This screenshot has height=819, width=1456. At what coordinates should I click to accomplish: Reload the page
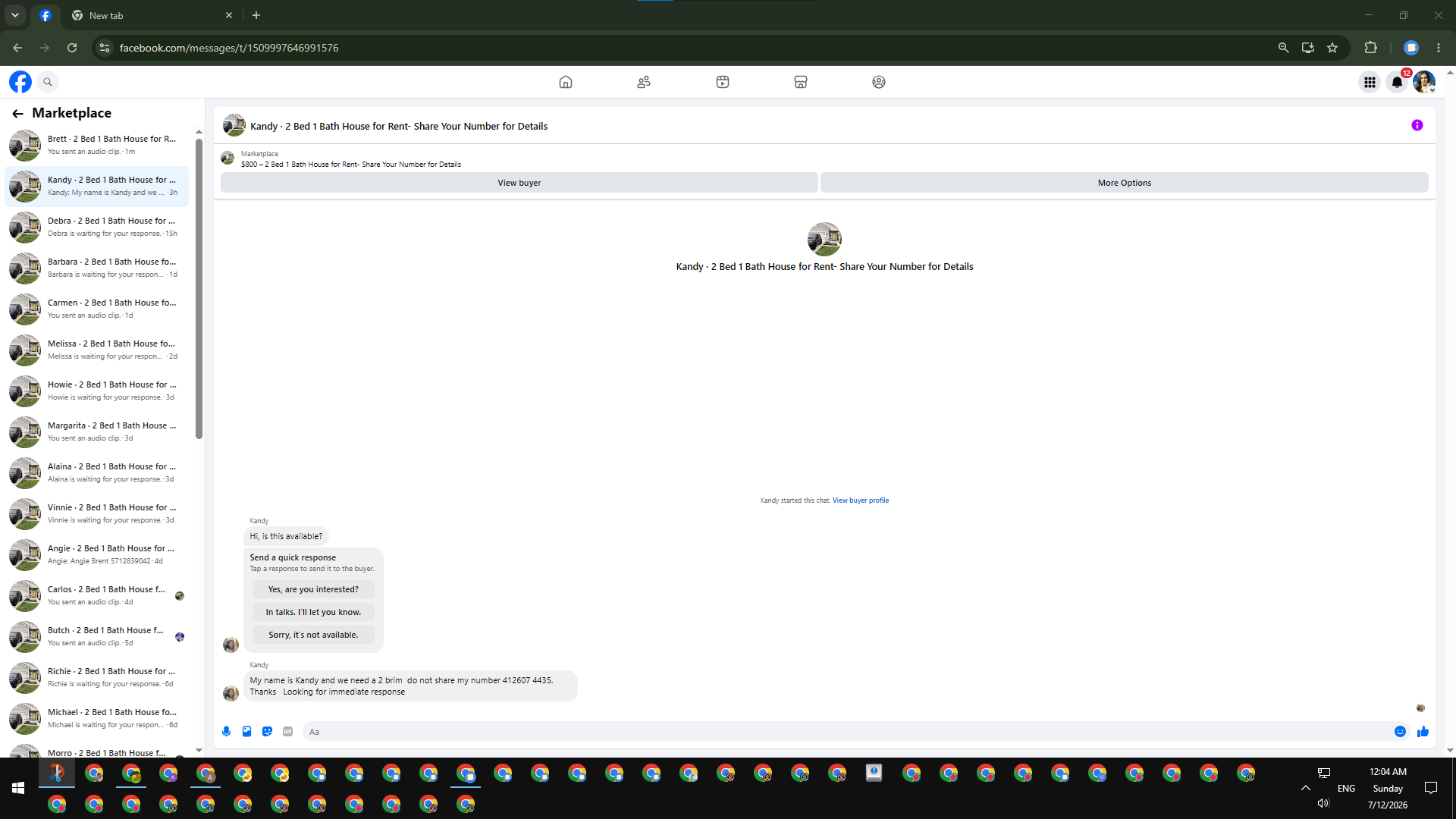[72, 48]
